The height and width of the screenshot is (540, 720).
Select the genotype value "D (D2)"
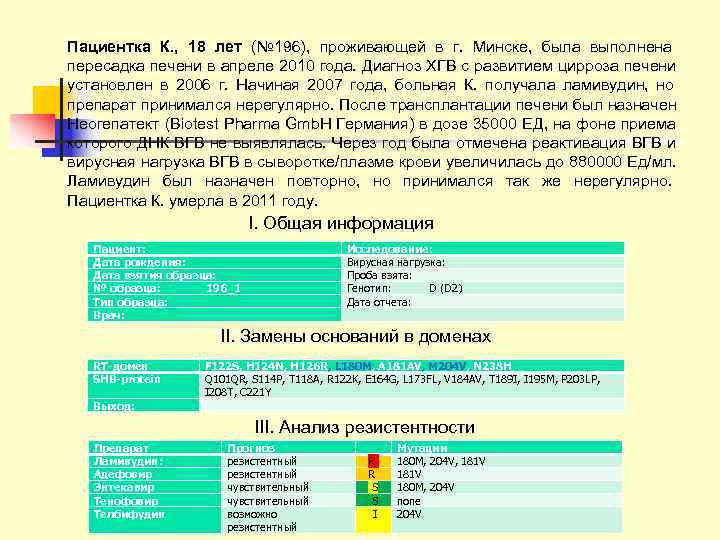pyautogui.click(x=445, y=288)
